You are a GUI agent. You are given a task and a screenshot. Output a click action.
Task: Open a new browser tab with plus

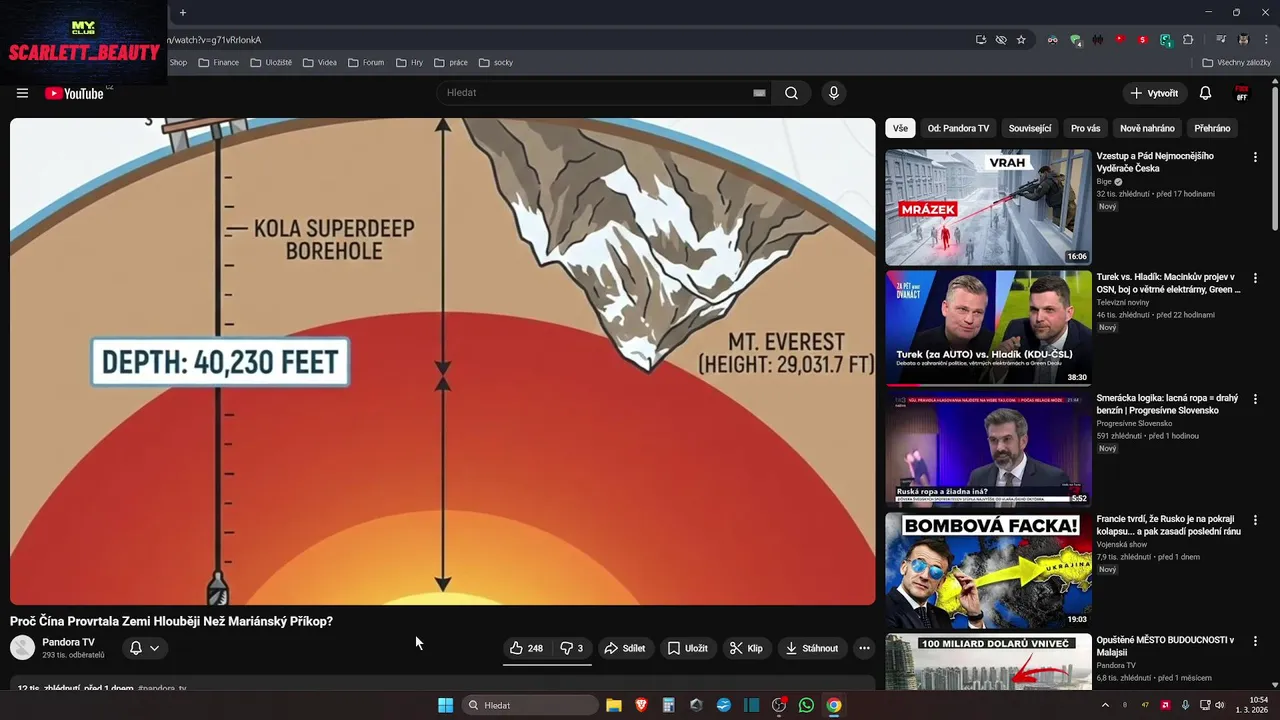182,13
